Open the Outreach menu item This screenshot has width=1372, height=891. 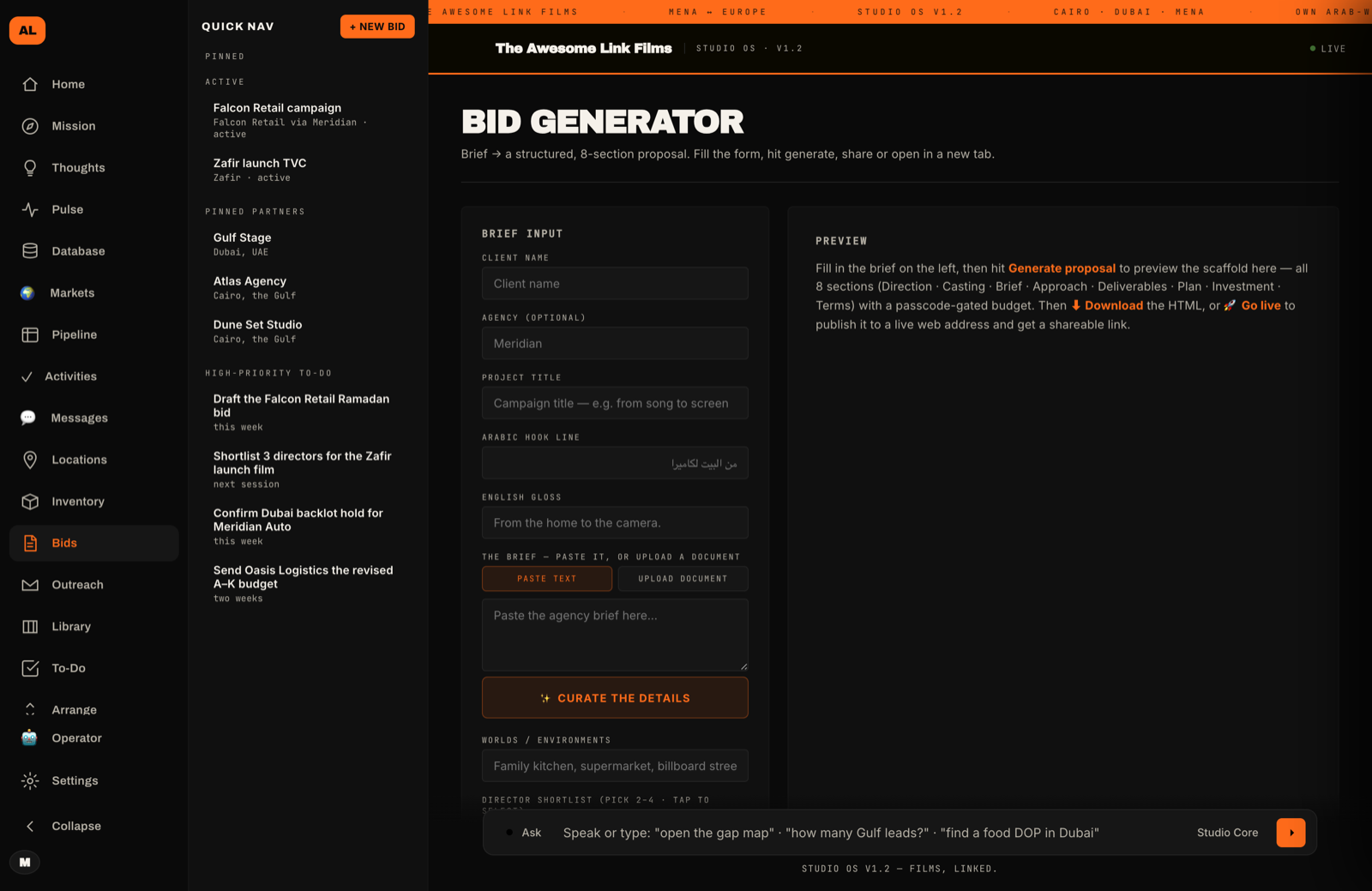[x=94, y=585]
